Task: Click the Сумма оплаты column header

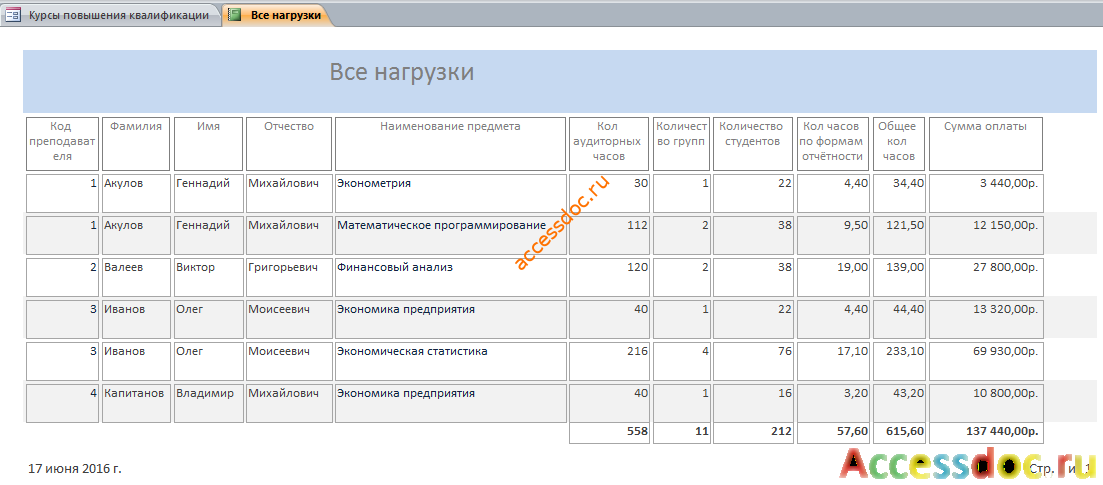Action: (986, 144)
